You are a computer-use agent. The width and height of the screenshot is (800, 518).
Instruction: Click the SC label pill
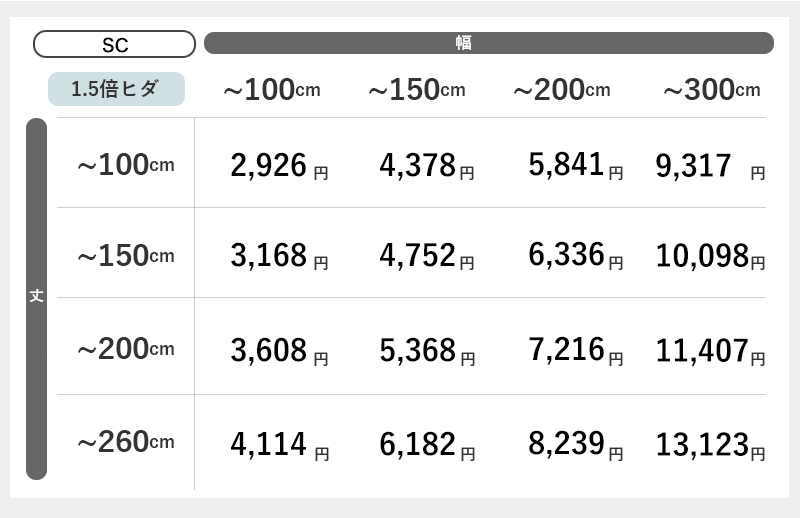click(114, 44)
